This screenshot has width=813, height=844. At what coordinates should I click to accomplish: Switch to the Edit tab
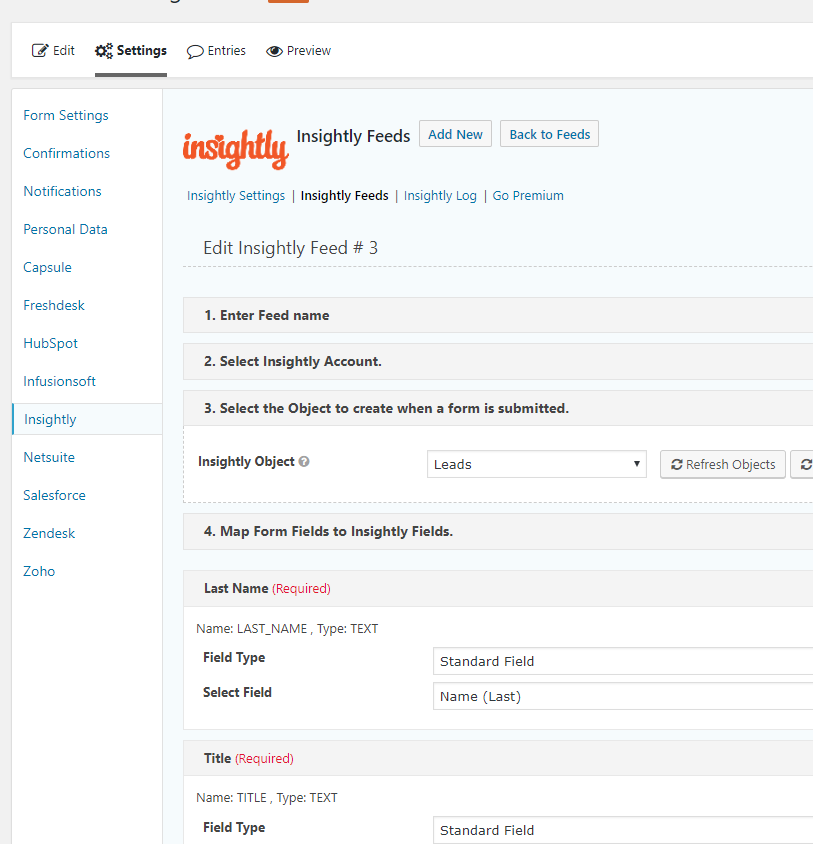(x=53, y=51)
